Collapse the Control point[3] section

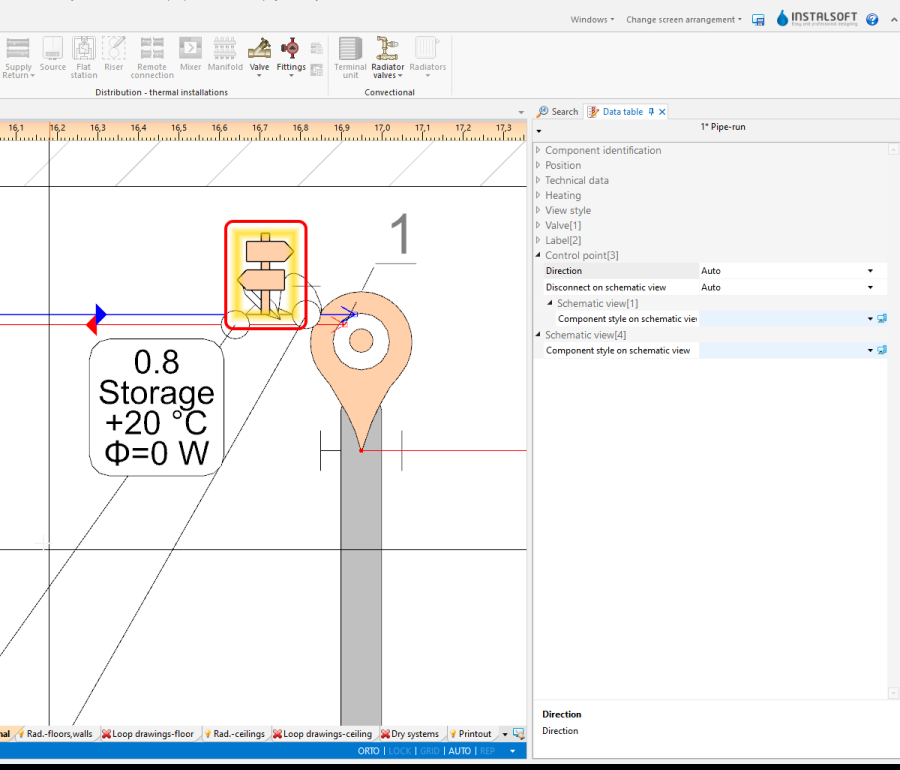(538, 255)
